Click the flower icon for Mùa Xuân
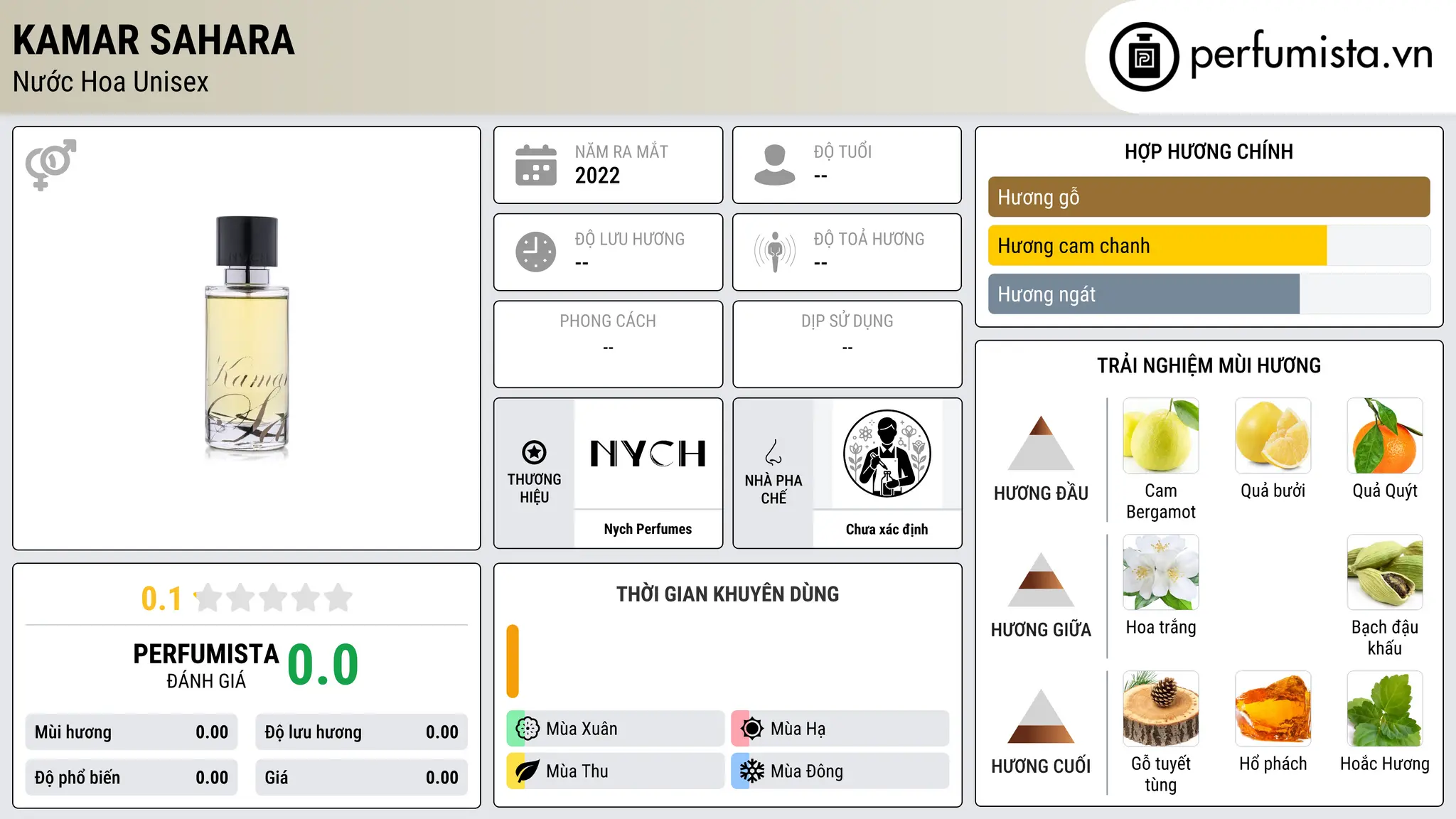The image size is (1456, 819). pyautogui.click(x=527, y=729)
